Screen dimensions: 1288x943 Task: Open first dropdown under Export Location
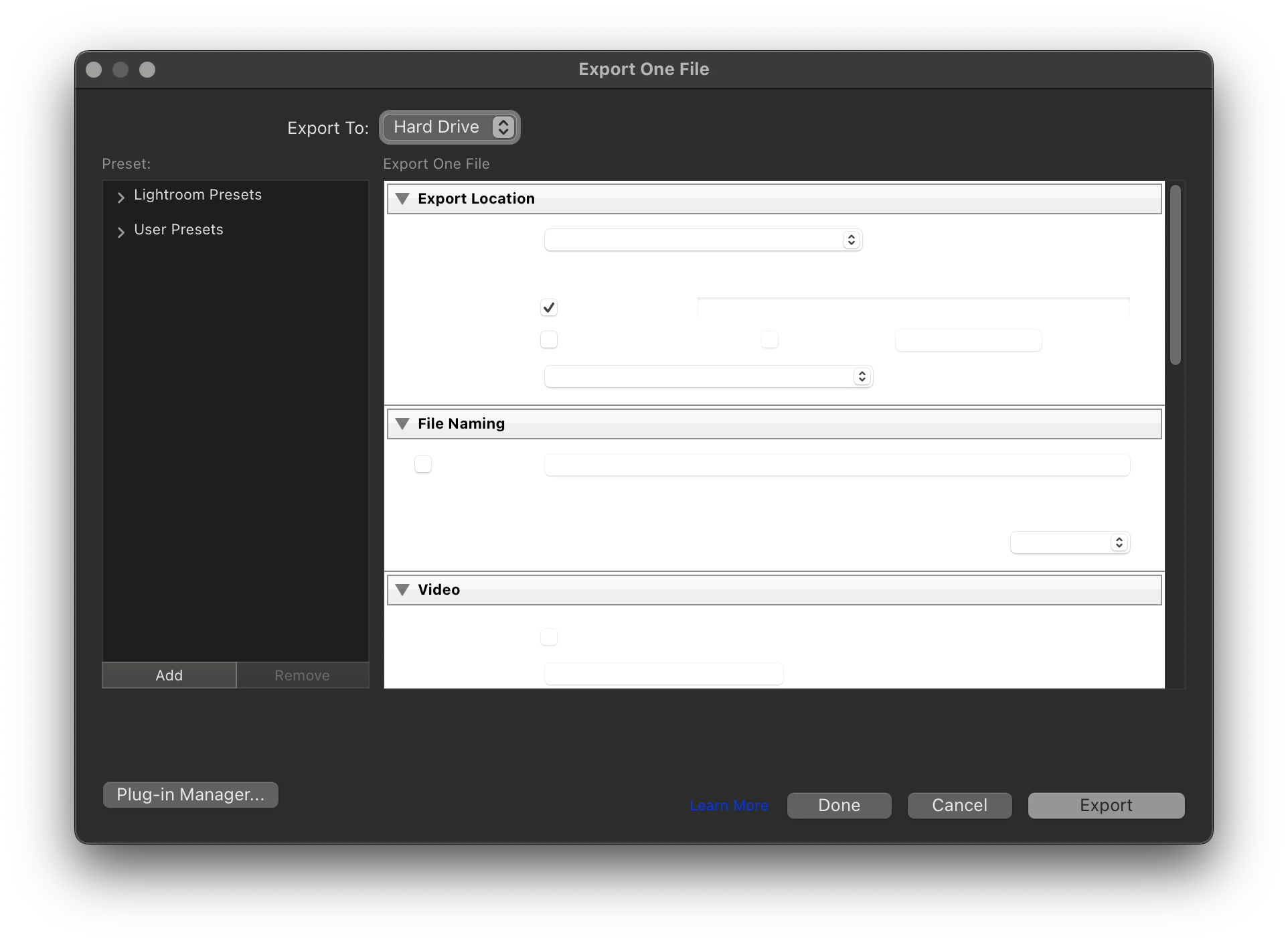[703, 240]
